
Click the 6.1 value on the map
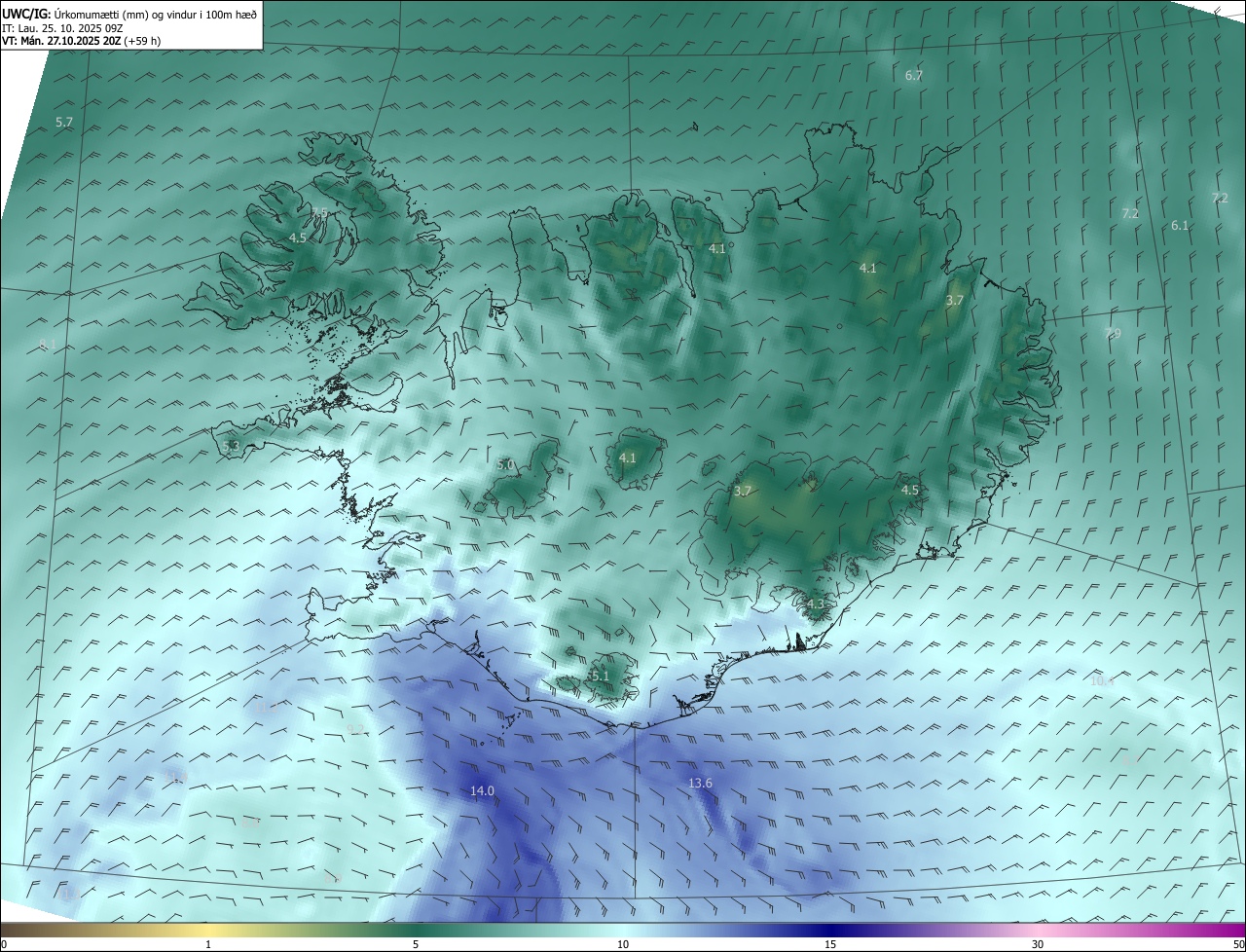(1180, 225)
